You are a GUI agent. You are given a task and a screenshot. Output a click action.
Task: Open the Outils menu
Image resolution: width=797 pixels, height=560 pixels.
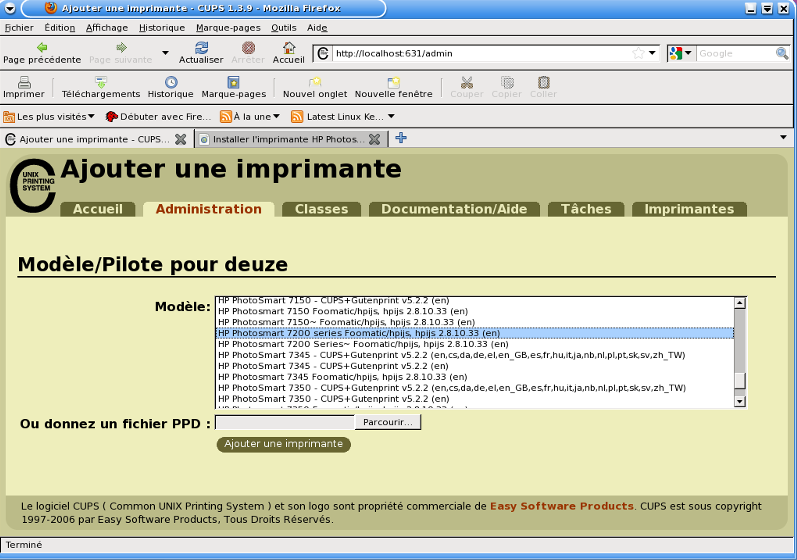[x=284, y=28]
